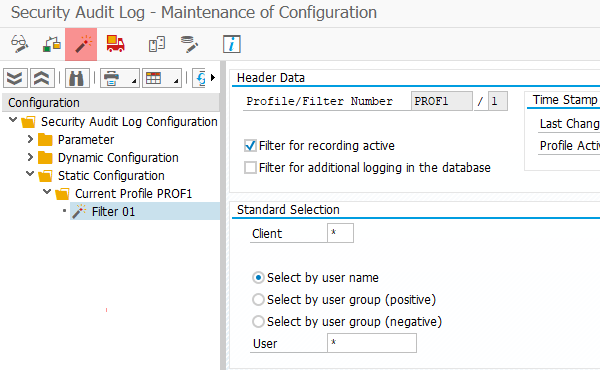Click the PROF1 profile number field
The image size is (600, 370).
coord(442,101)
